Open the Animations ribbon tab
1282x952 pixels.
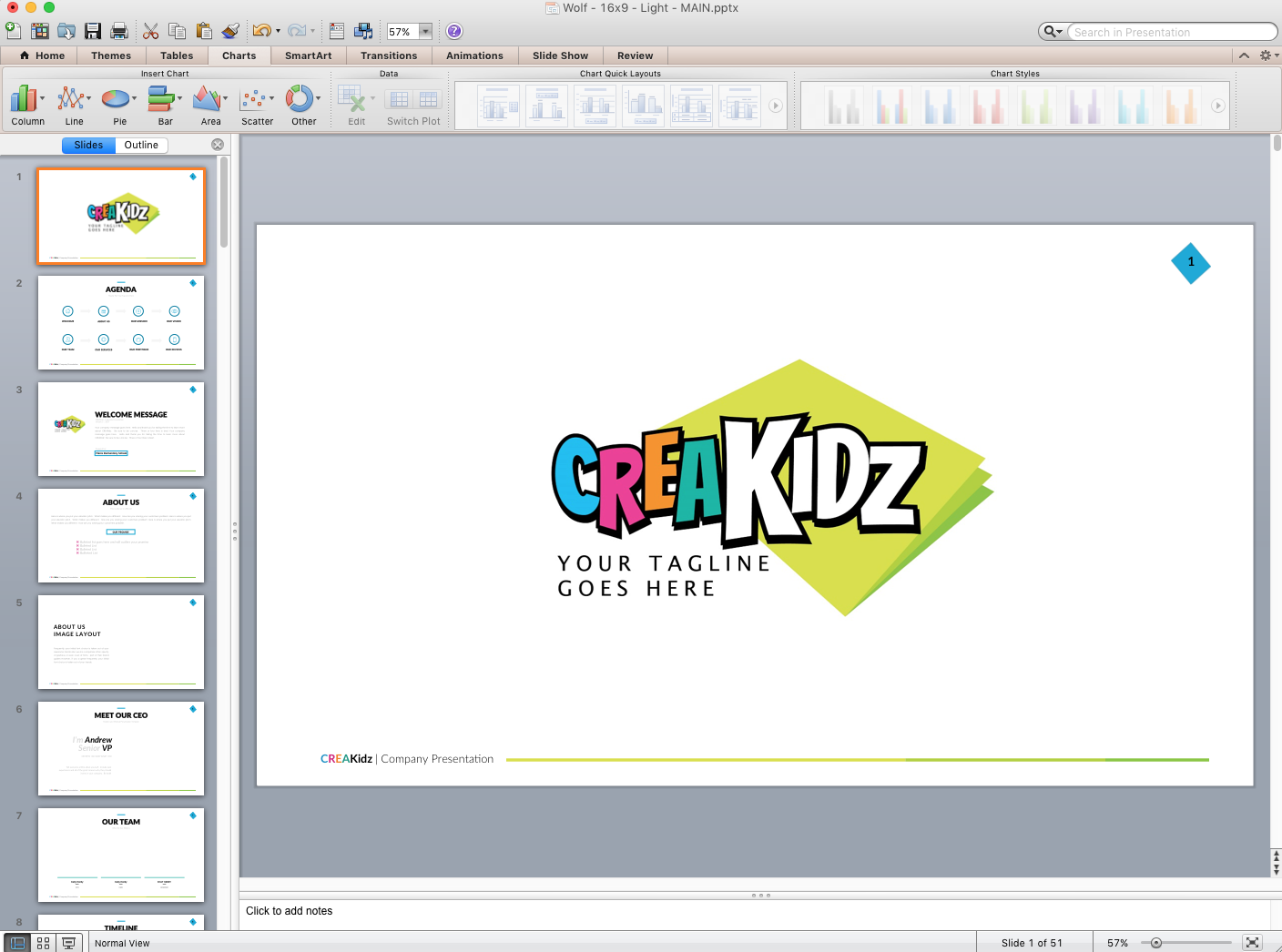click(x=474, y=56)
